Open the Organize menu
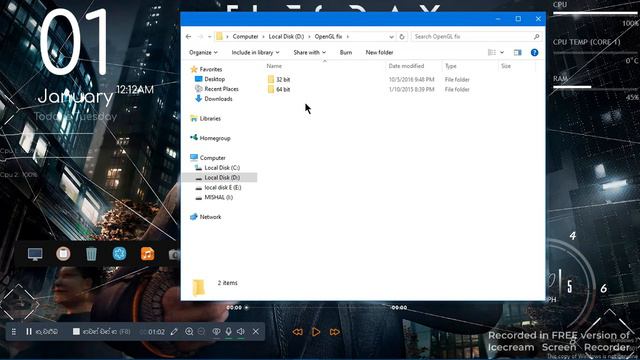The height and width of the screenshot is (360, 640). [203, 52]
